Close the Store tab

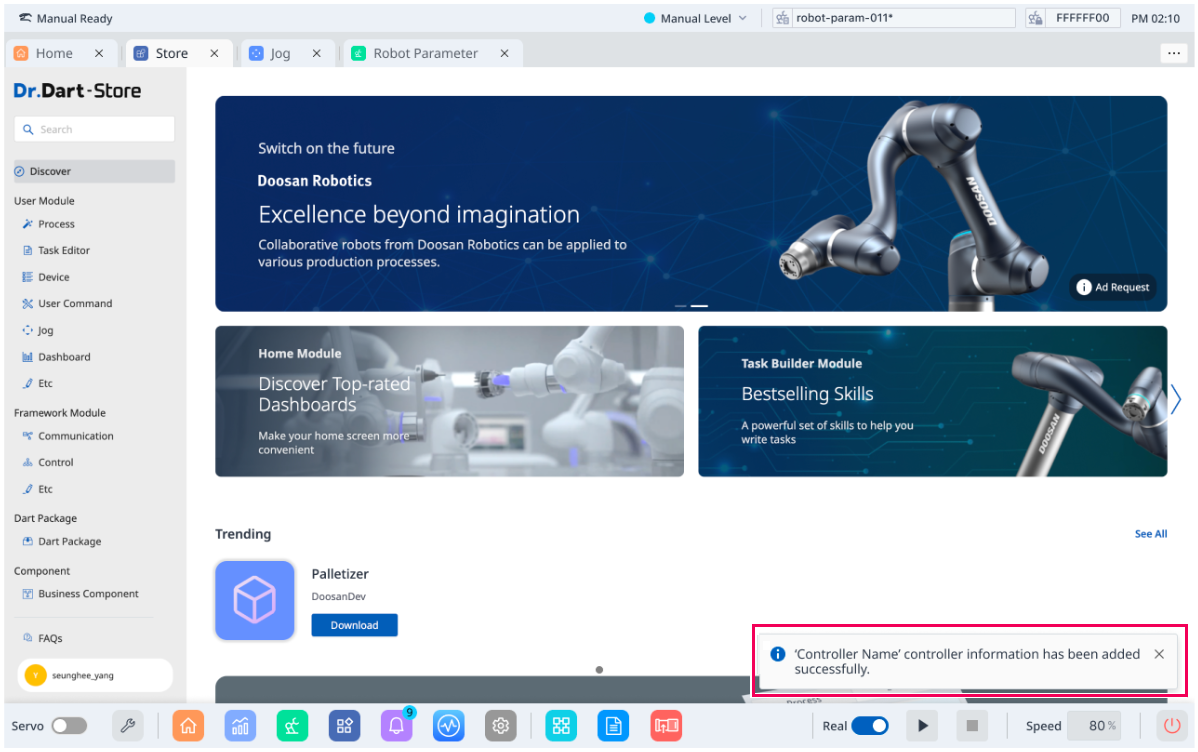(215, 53)
